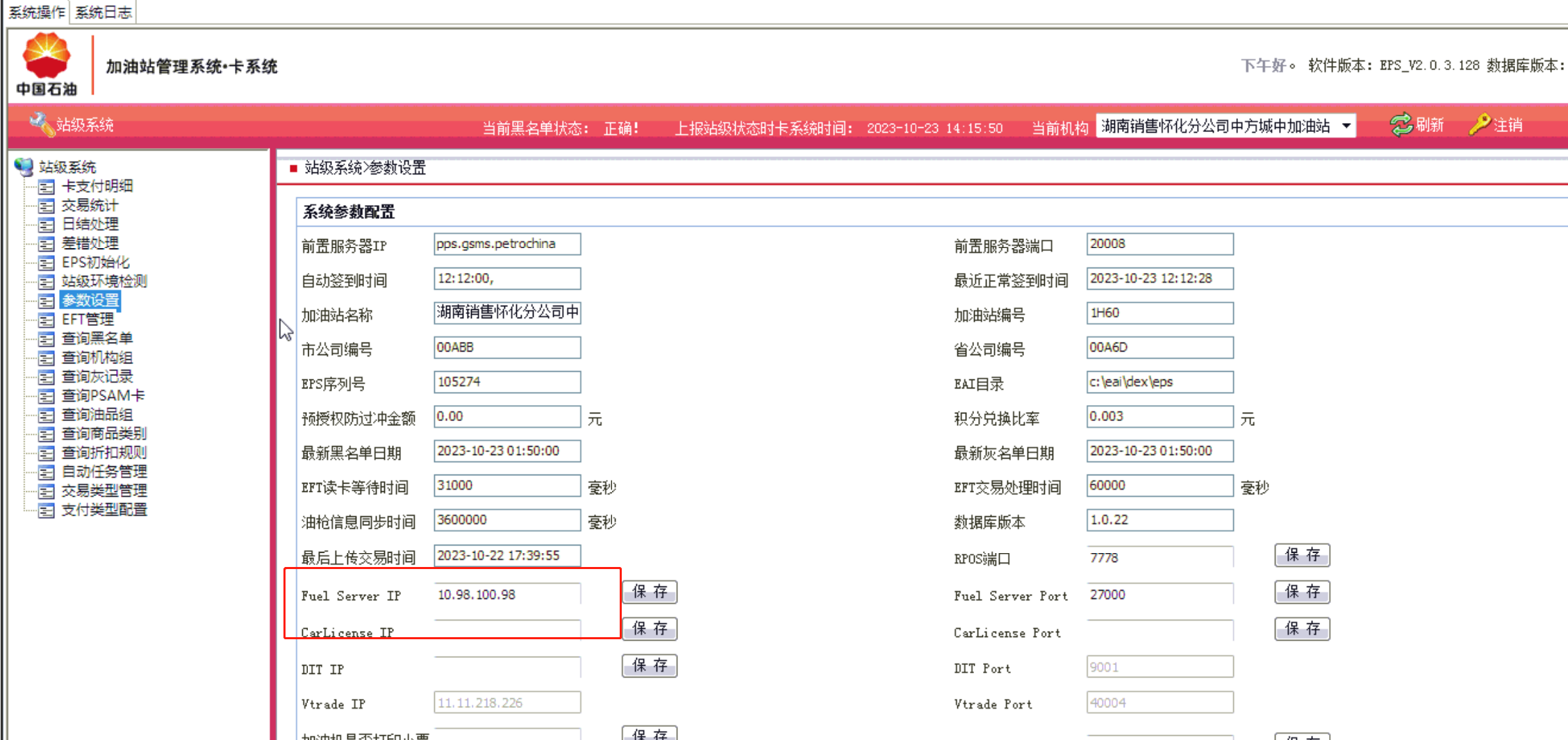The height and width of the screenshot is (740, 1568).
Task: Click the refresh icon beside 刷新
Action: pos(1401,125)
